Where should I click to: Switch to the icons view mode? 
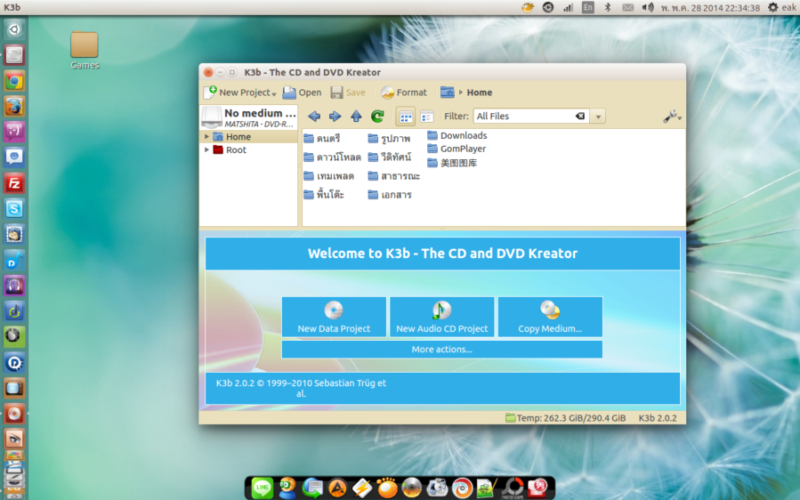click(x=406, y=117)
